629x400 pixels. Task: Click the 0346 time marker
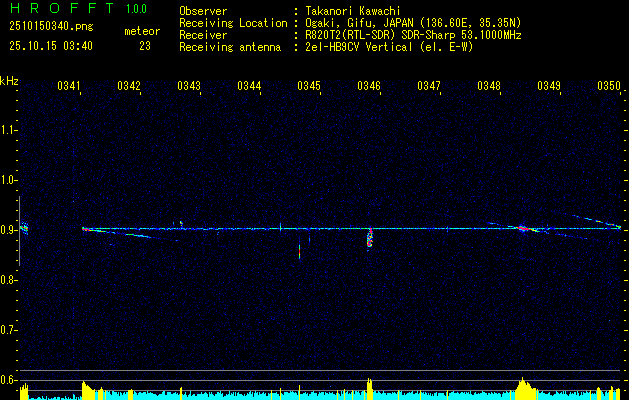369,86
